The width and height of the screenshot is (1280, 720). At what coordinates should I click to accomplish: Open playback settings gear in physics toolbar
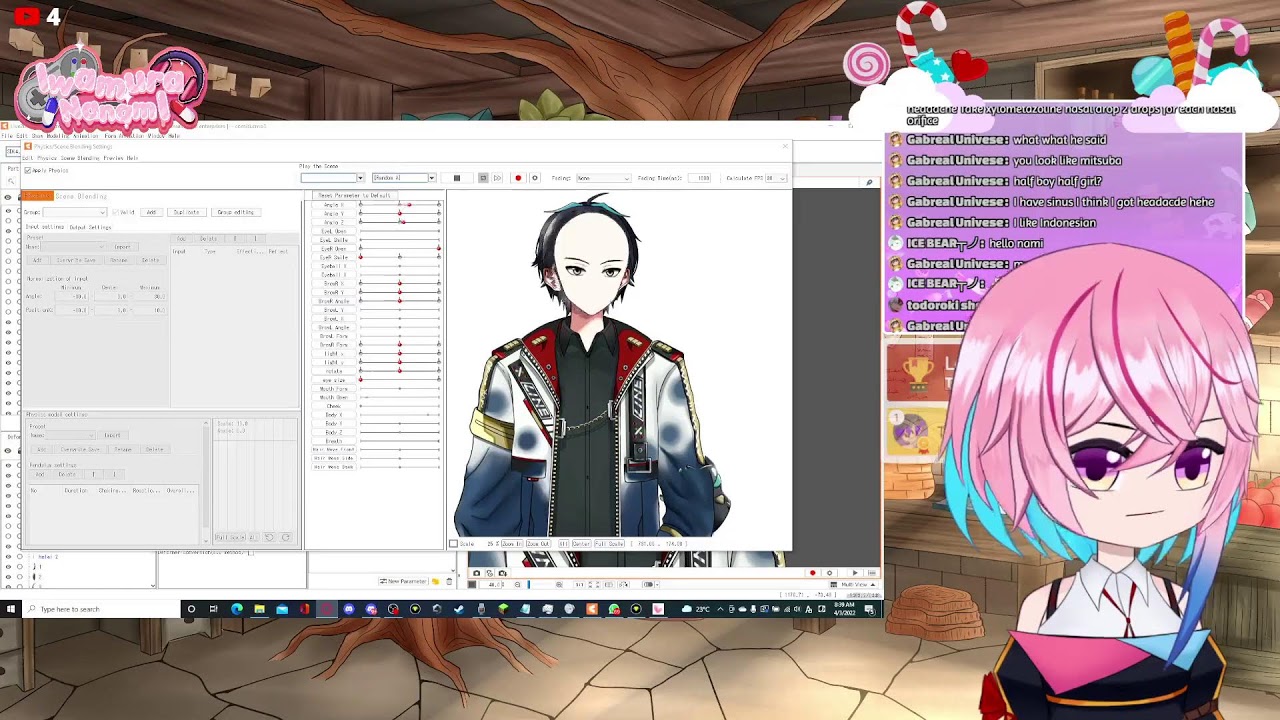[x=534, y=178]
